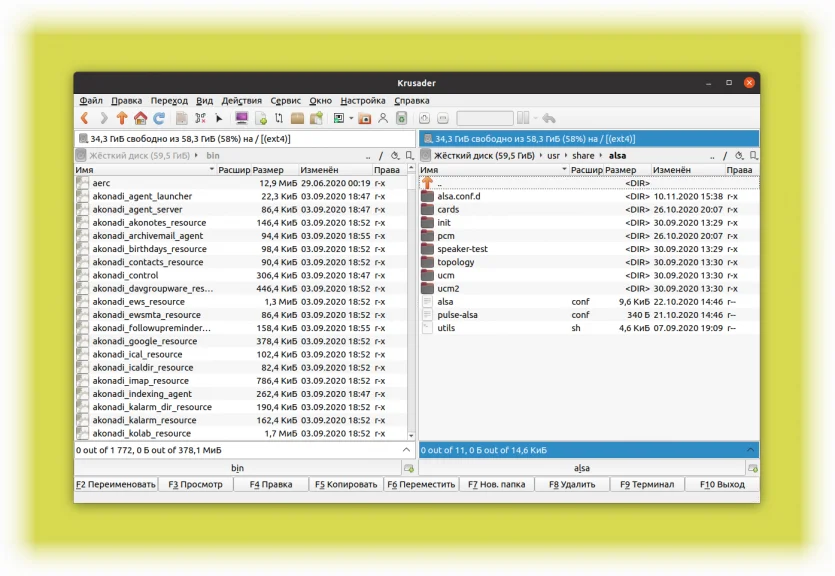Click the blue Reload icon in toolbar
Viewport: 835px width, 576px height.
158,118
